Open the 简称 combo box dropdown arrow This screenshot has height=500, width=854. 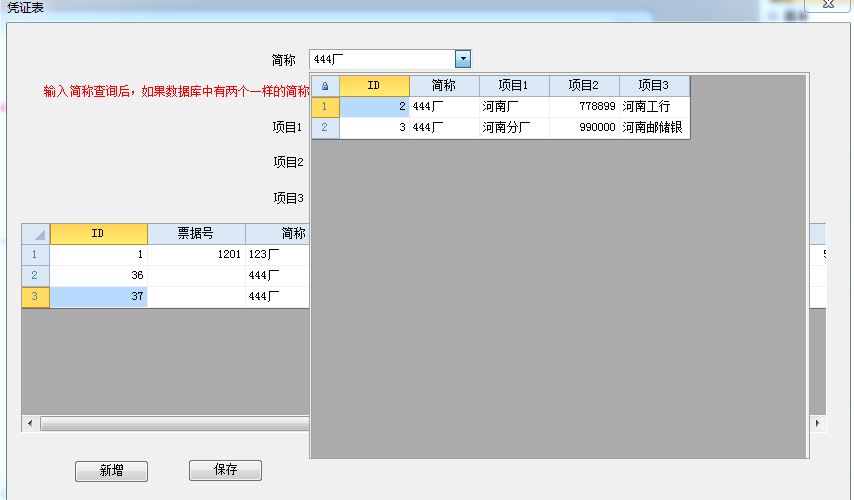pyautogui.click(x=462, y=59)
